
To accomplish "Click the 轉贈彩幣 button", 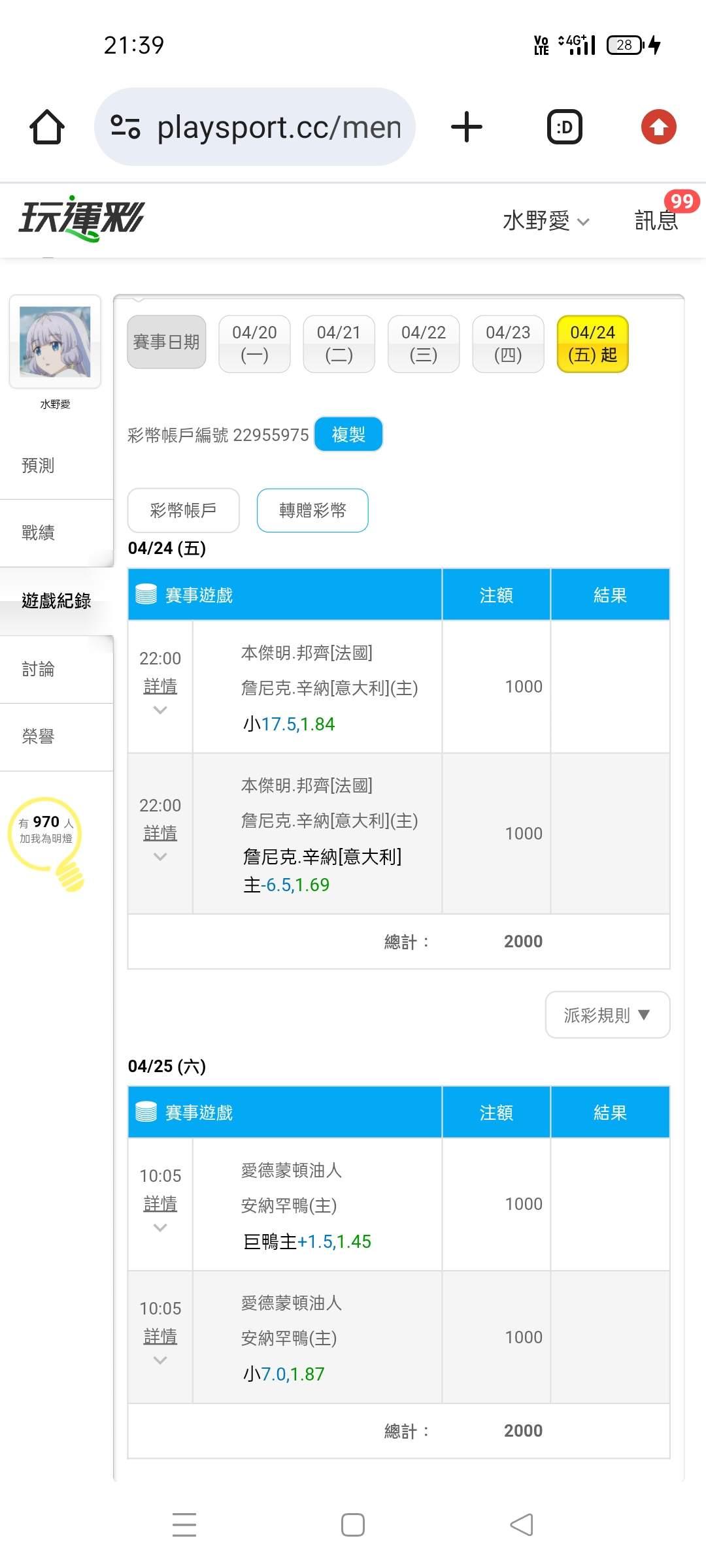I will 312,510.
